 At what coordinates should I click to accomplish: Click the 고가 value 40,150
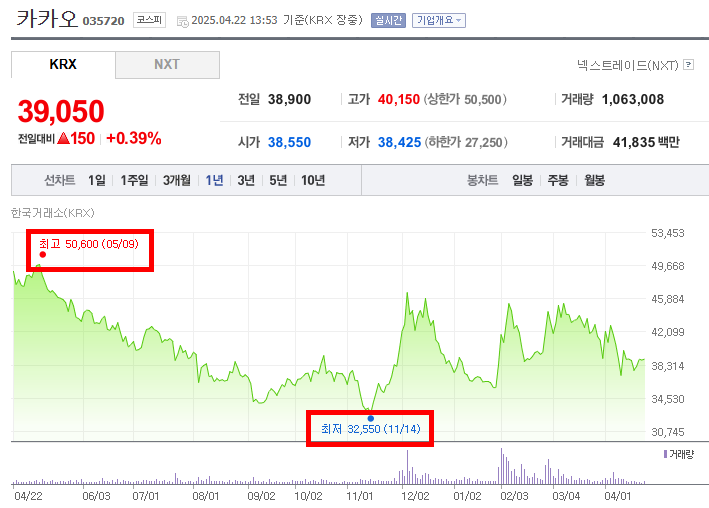tap(399, 100)
